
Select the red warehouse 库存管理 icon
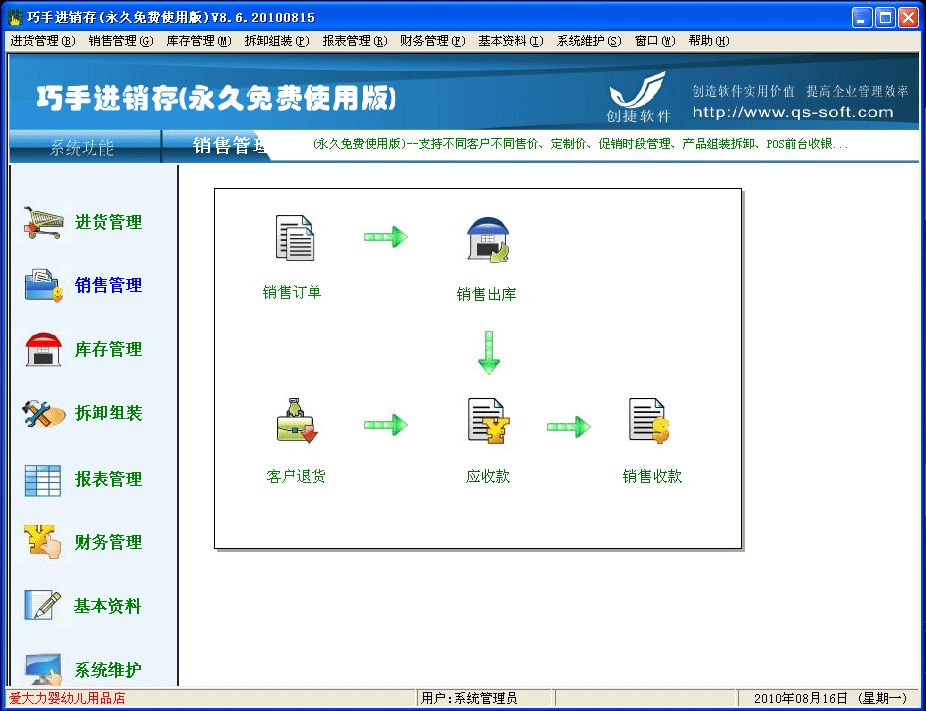coord(43,349)
